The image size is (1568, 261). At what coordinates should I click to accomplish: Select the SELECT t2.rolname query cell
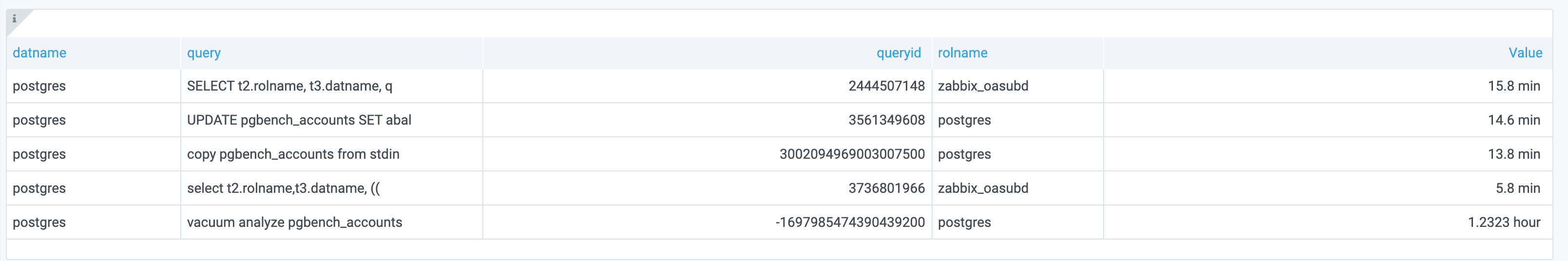(x=289, y=86)
